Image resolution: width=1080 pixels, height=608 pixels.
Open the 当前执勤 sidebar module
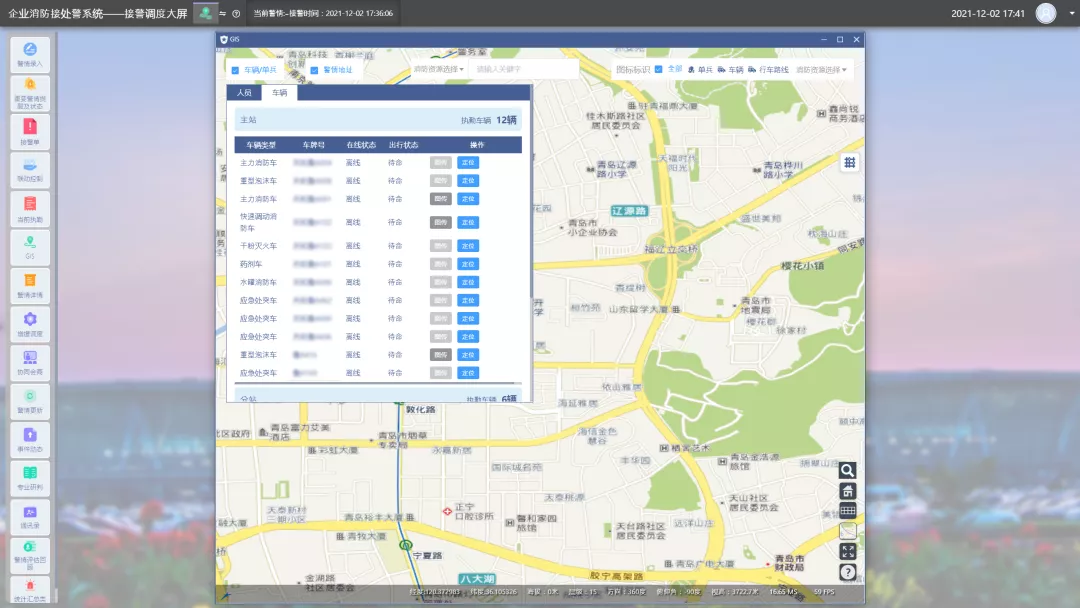pos(30,209)
